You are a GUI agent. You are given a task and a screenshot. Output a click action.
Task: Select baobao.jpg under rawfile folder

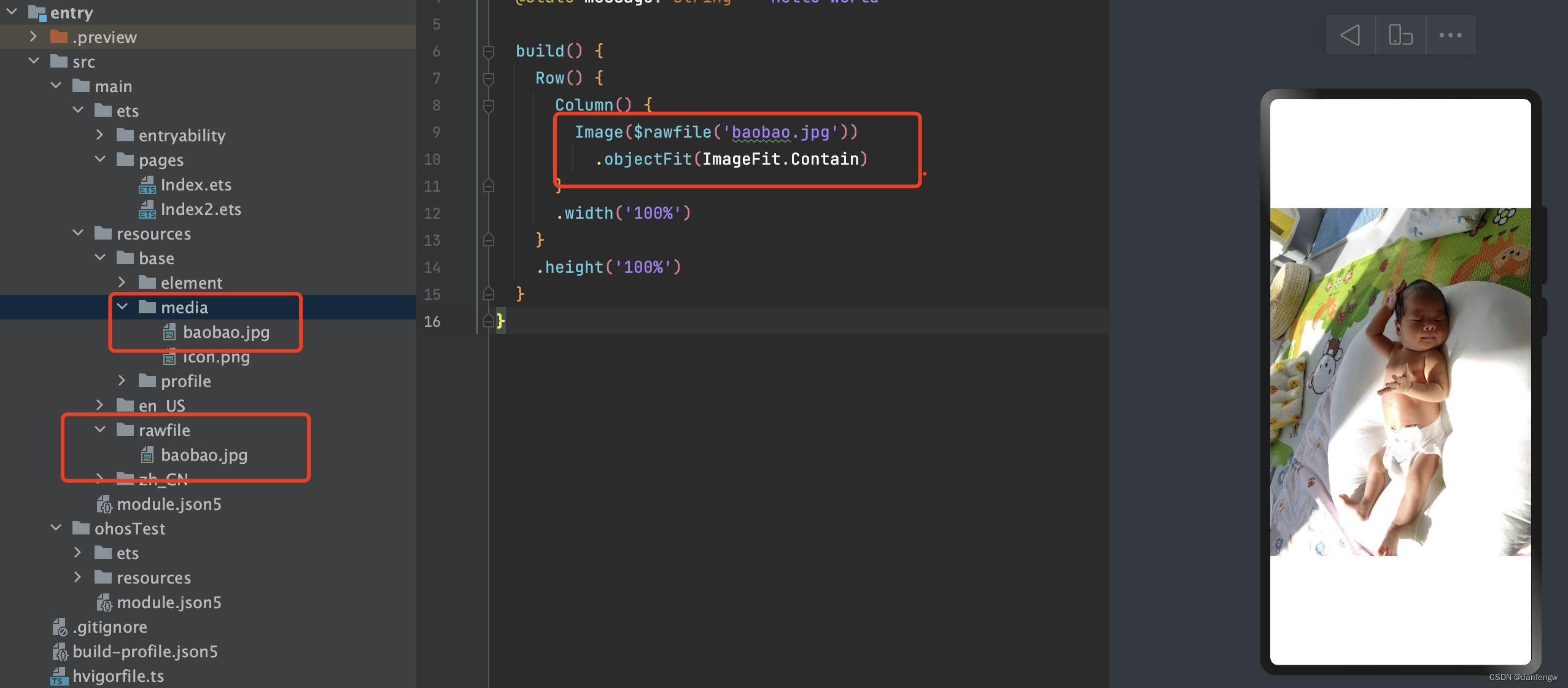[x=204, y=455]
